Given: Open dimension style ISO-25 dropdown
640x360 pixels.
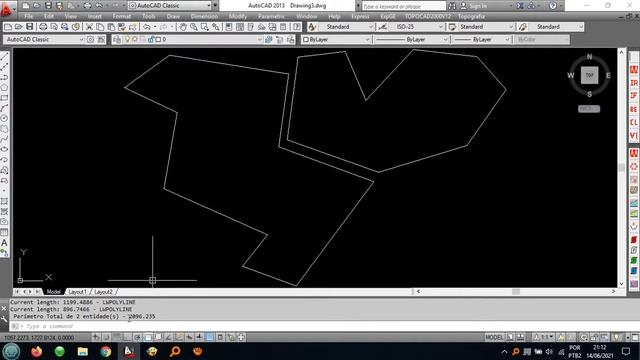Looking at the screenshot, I should point(441,27).
